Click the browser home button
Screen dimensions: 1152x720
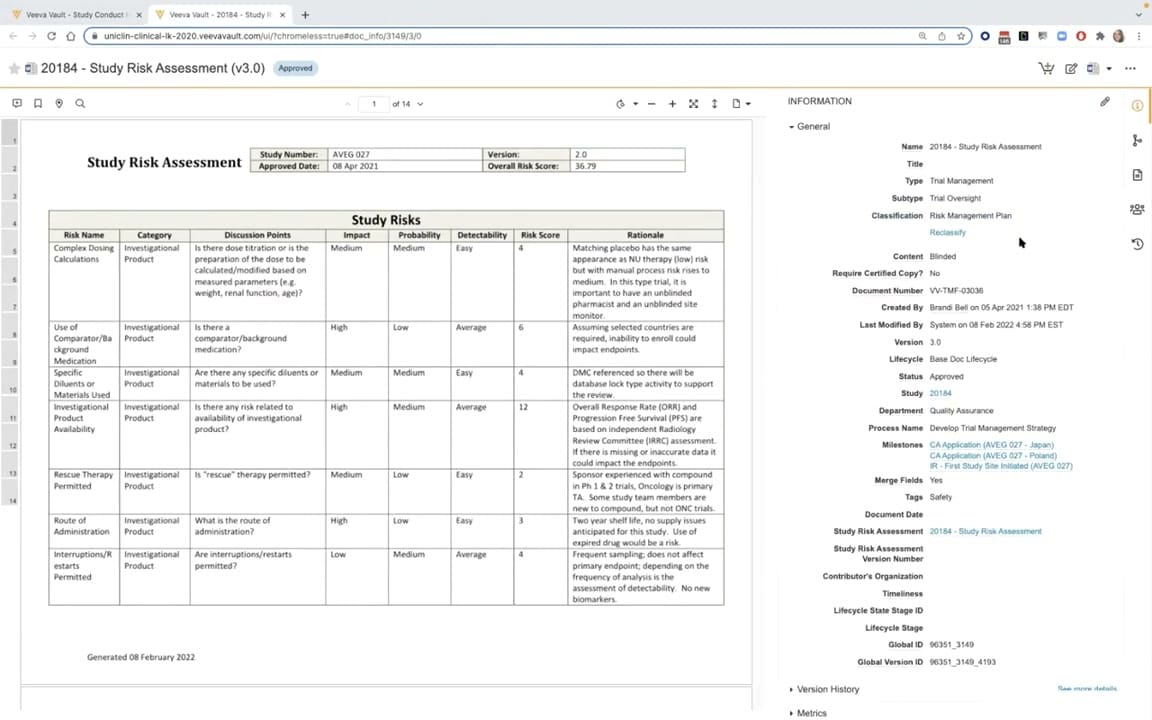pyautogui.click(x=71, y=36)
